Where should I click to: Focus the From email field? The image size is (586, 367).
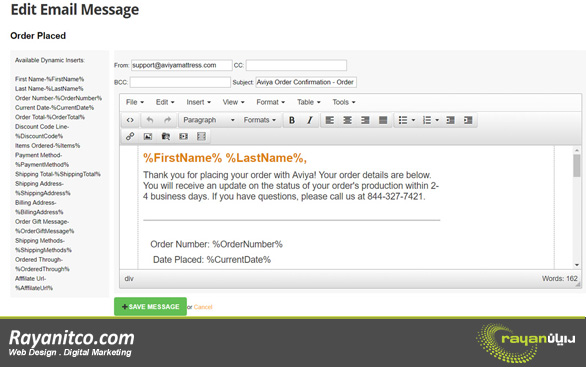[182, 65]
